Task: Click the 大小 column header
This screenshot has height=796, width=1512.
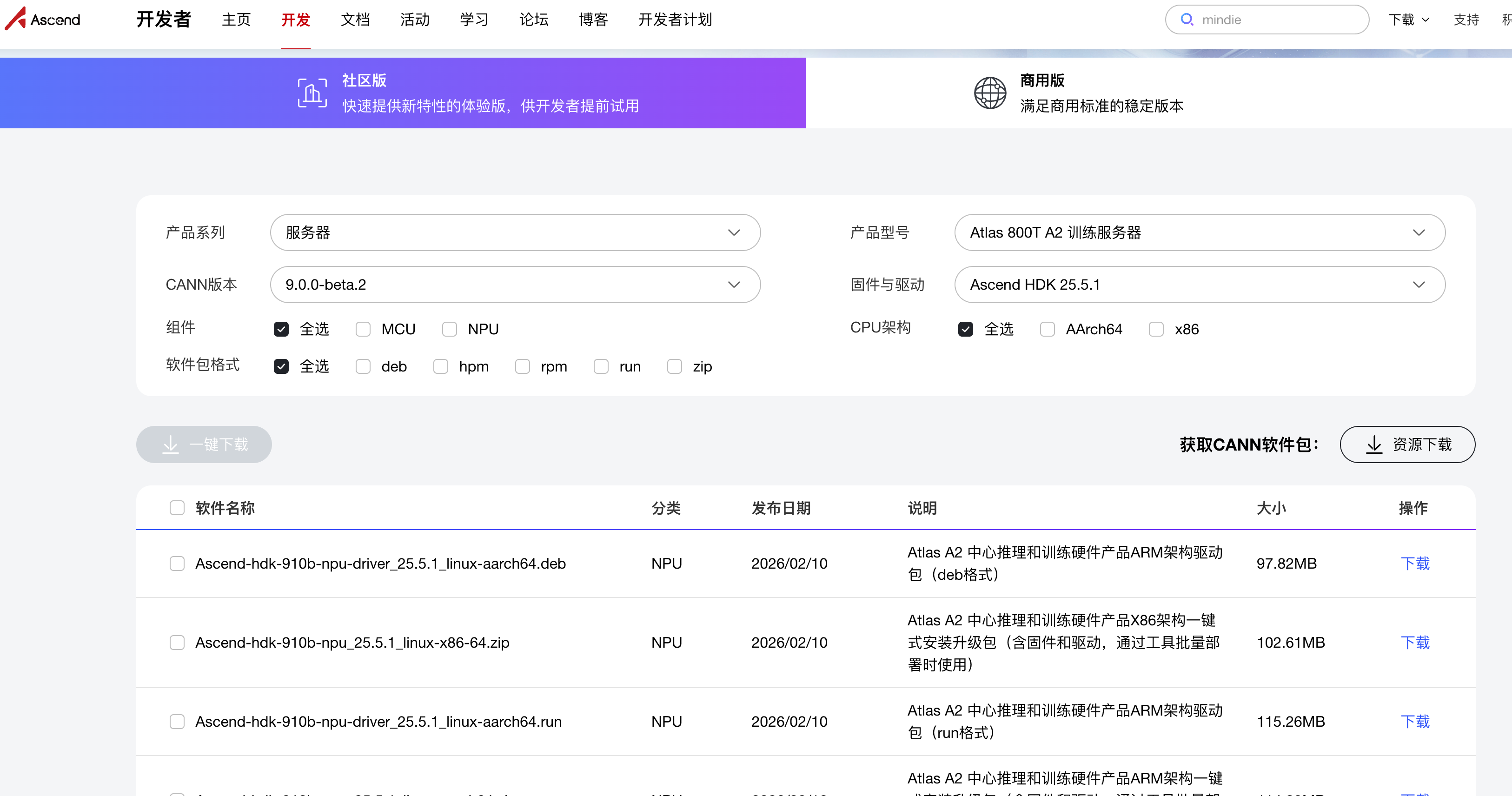Action: pos(1271,508)
